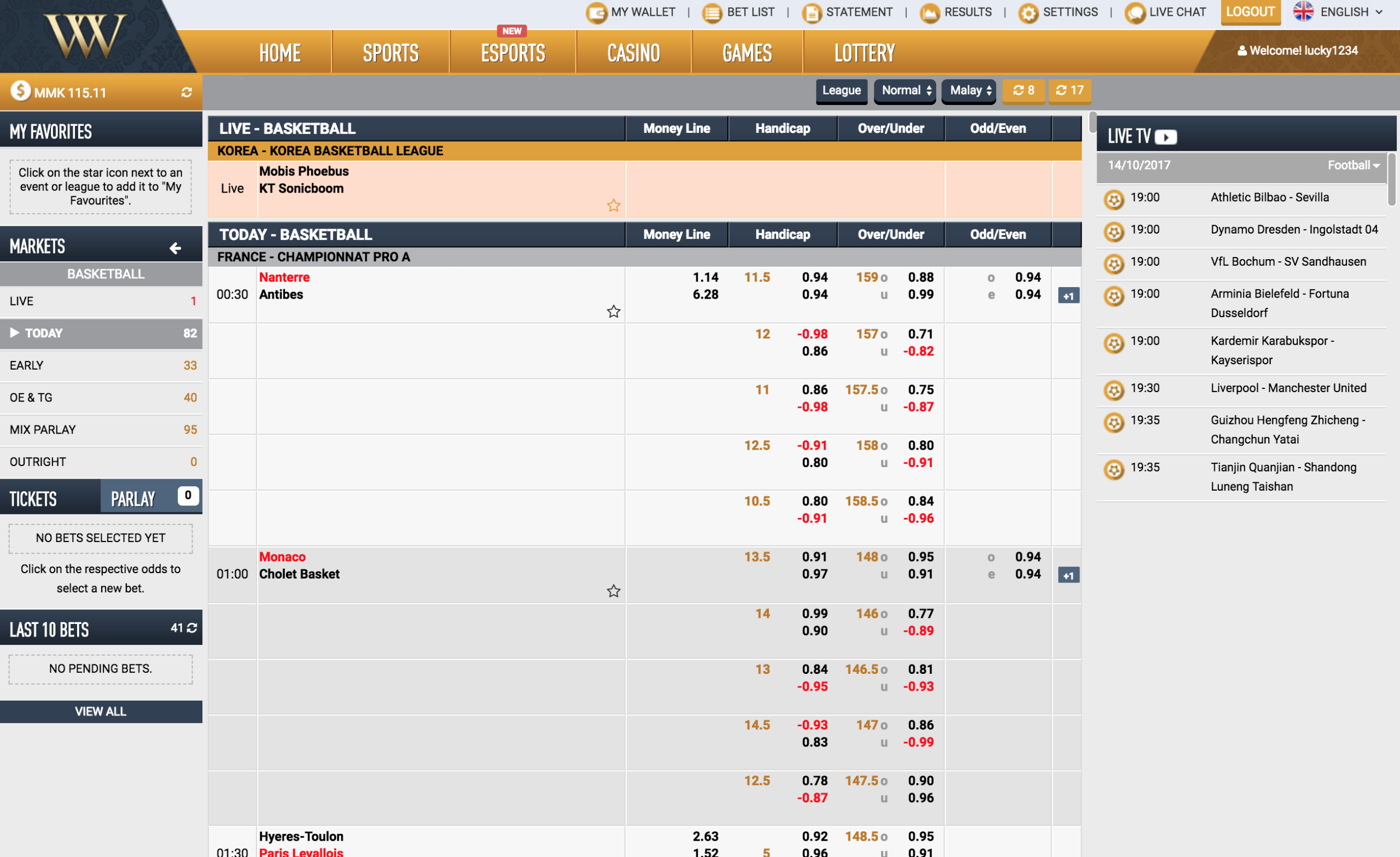Image resolution: width=1400 pixels, height=857 pixels.
Task: Go to the Casino menu tab
Action: click(633, 53)
